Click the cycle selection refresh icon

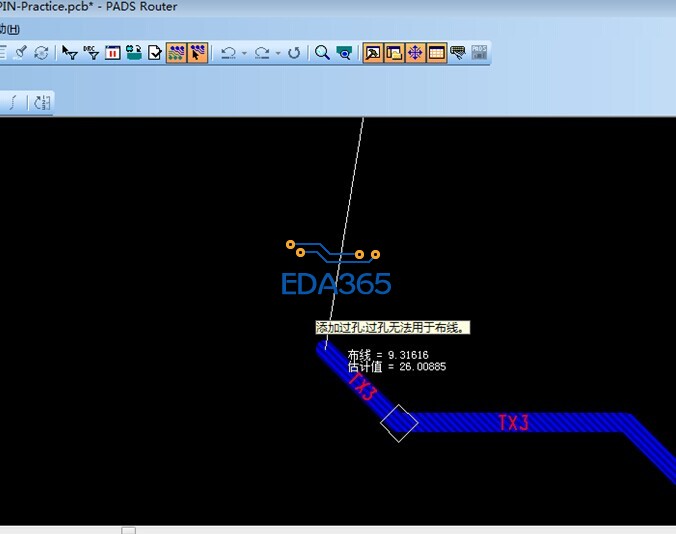[x=41, y=53]
